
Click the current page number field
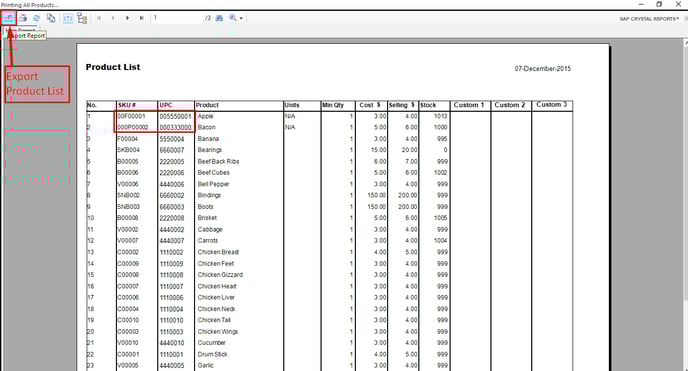click(x=177, y=18)
